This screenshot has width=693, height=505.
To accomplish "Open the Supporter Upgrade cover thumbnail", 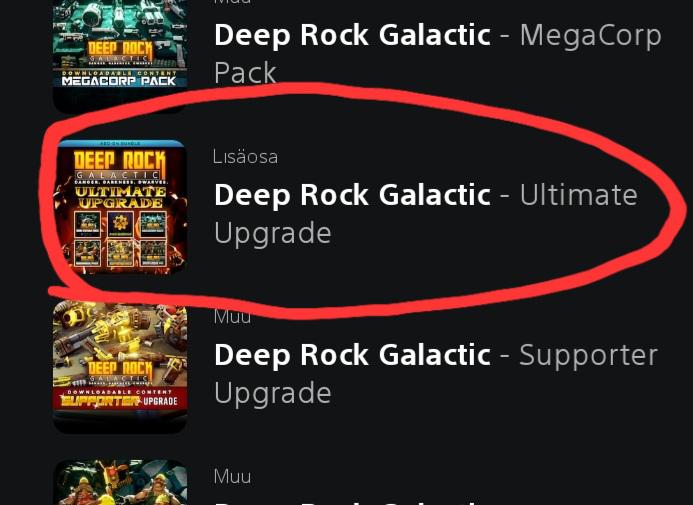I will point(120,366).
